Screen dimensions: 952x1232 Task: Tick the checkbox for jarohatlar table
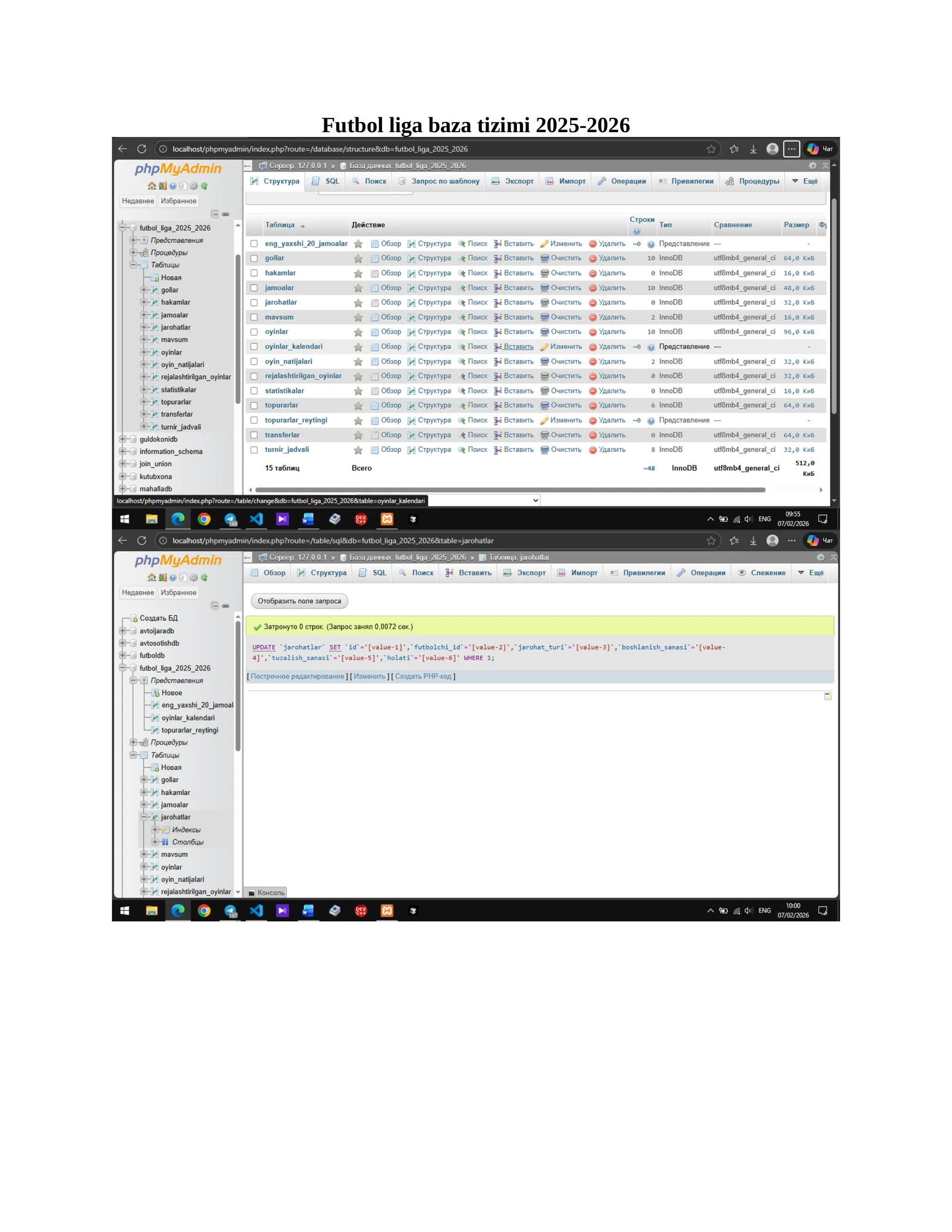pos(254,302)
